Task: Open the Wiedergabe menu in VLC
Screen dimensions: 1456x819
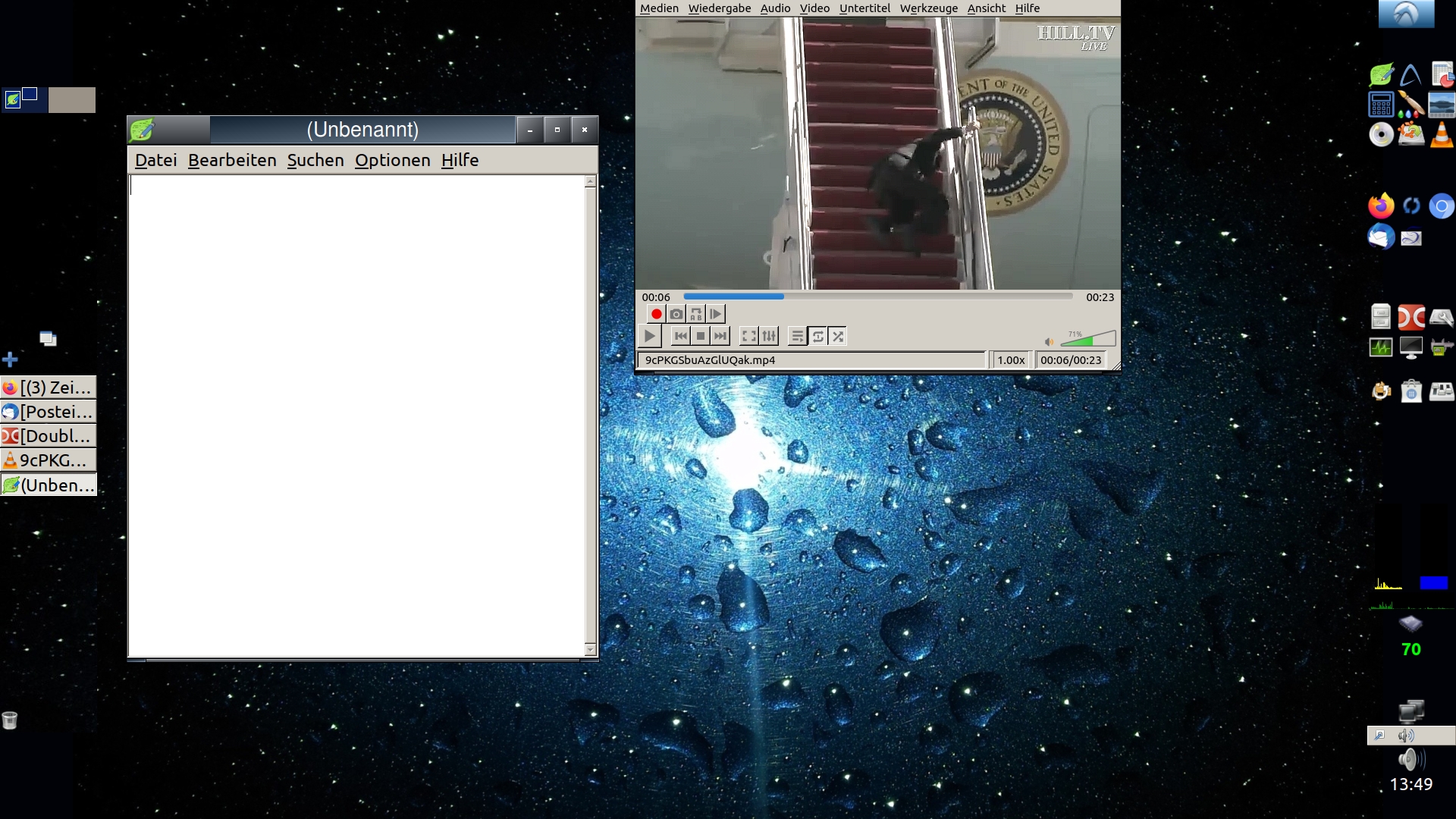Action: click(719, 8)
